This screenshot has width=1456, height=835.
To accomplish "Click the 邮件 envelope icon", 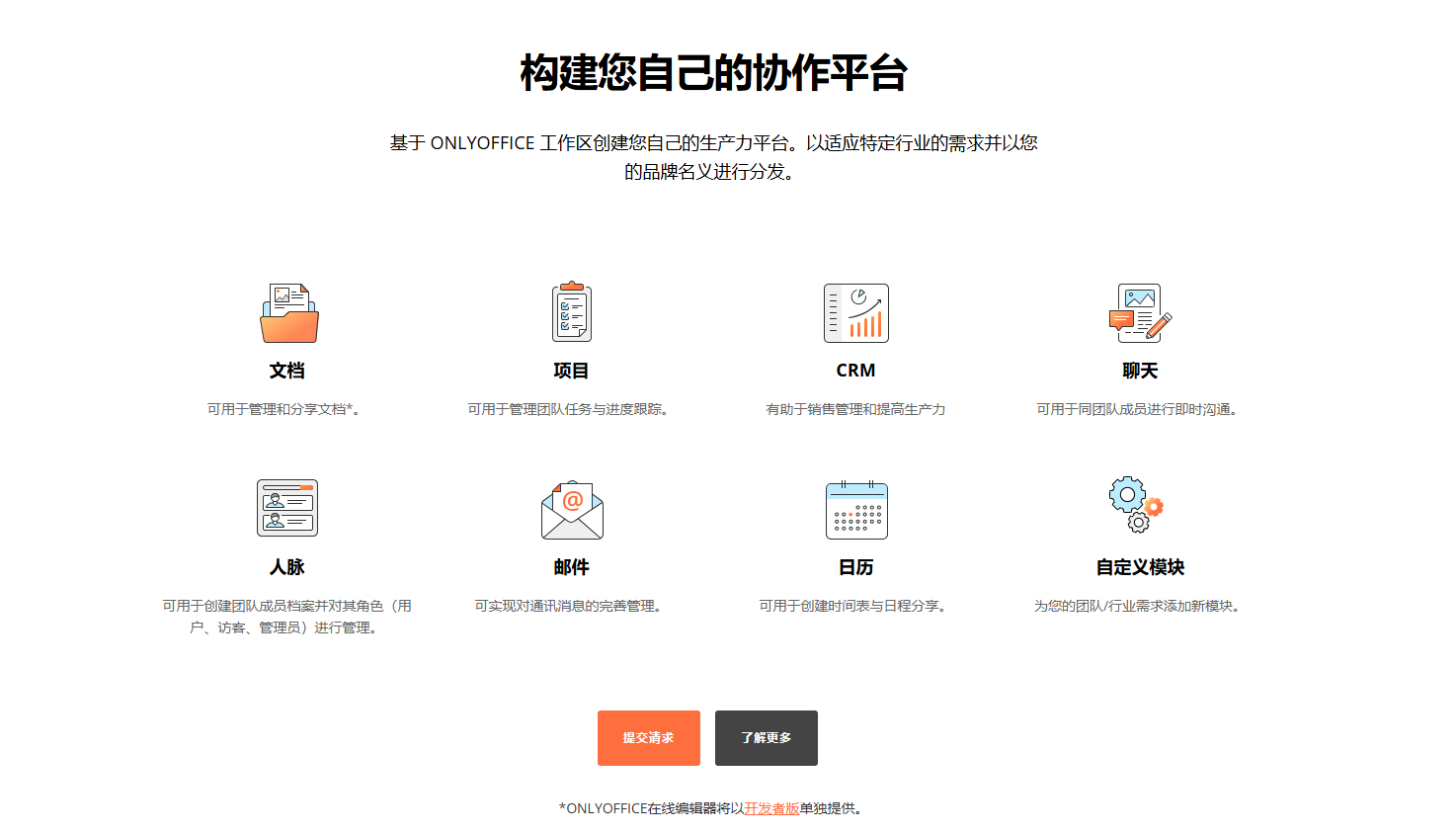I will [x=572, y=510].
